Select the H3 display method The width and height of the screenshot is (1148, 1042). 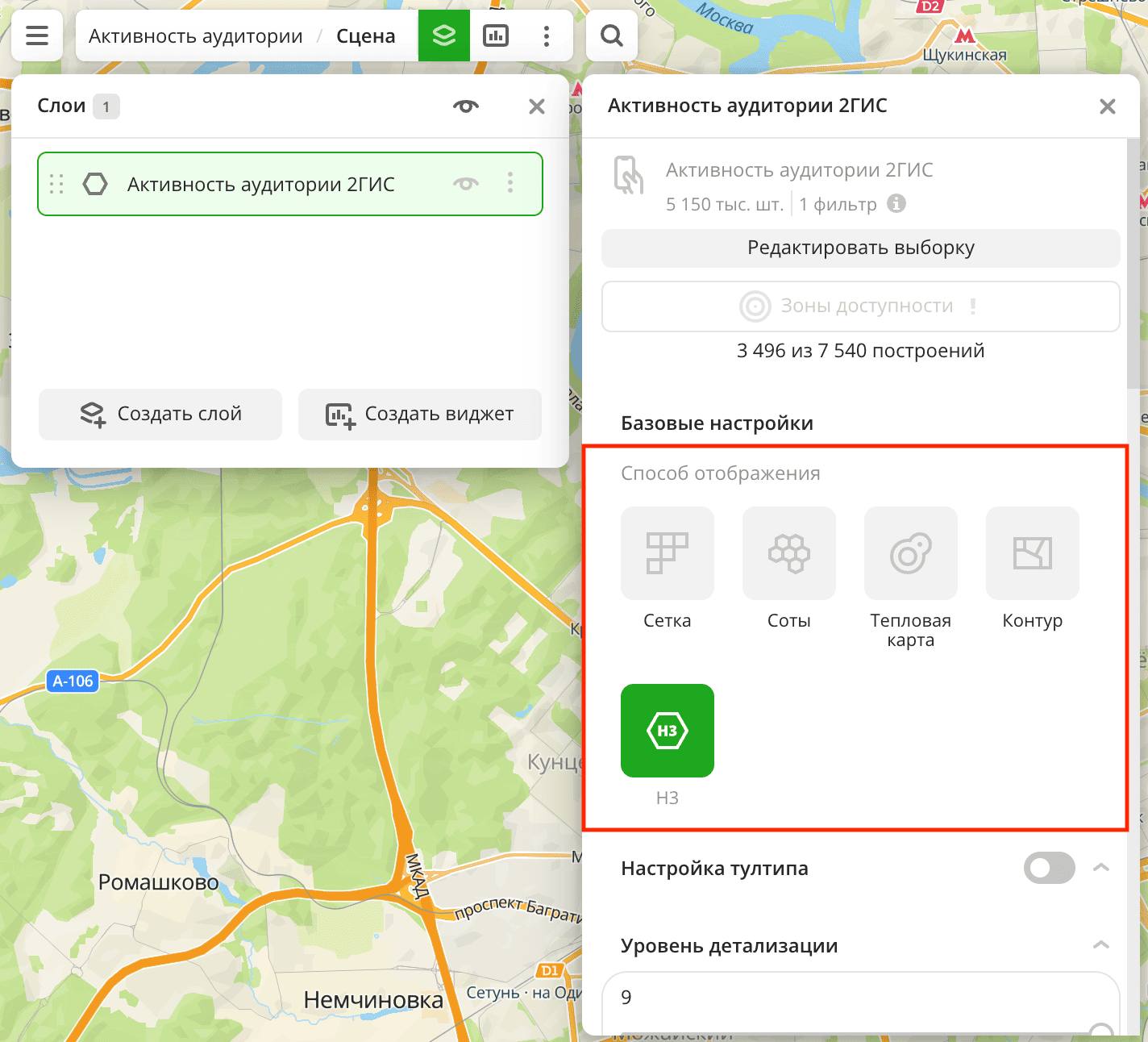coord(667,731)
